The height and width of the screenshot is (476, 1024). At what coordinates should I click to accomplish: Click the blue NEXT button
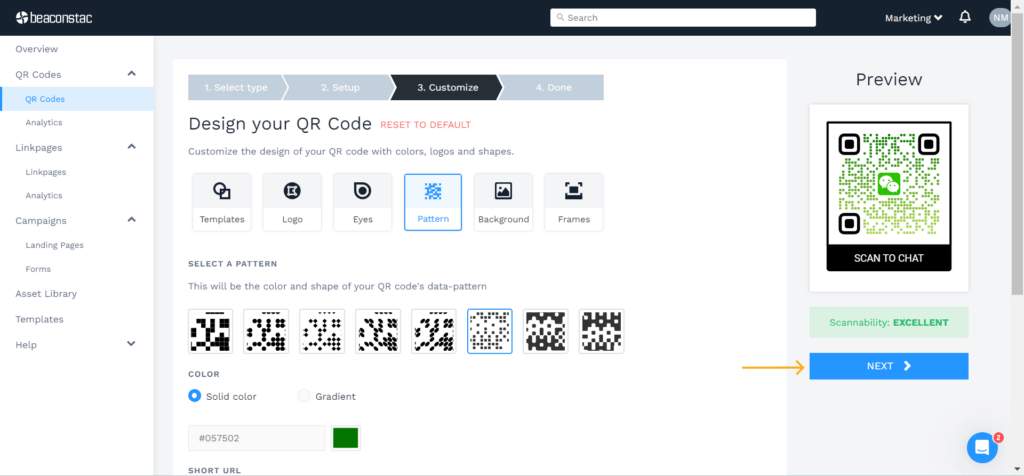889,366
